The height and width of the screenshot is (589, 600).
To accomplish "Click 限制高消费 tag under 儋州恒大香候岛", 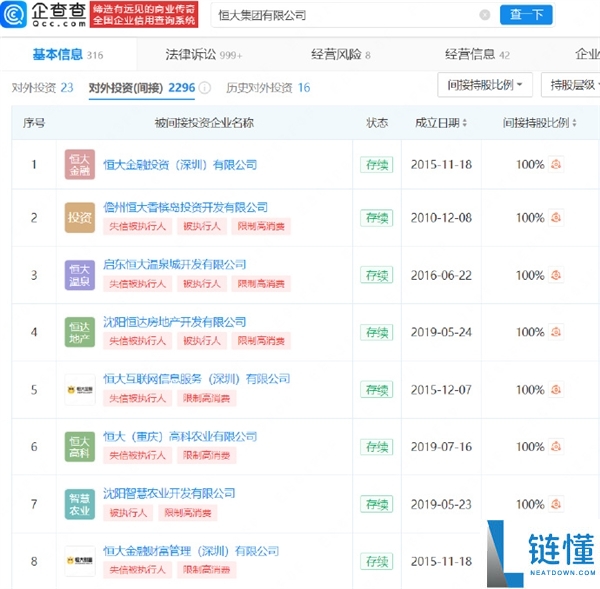I will pyautogui.click(x=261, y=226).
